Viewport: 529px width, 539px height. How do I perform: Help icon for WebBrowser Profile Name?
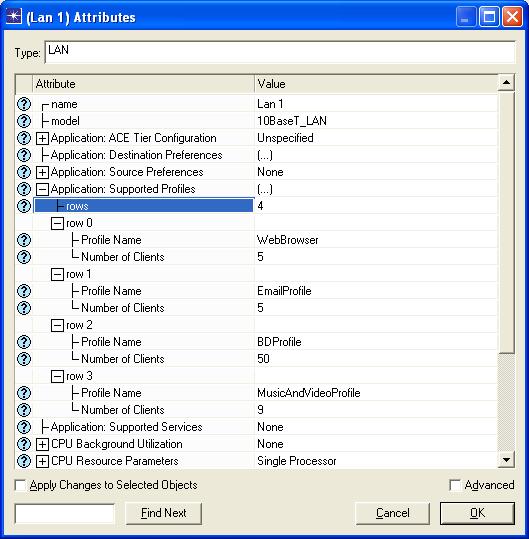pos(24,240)
